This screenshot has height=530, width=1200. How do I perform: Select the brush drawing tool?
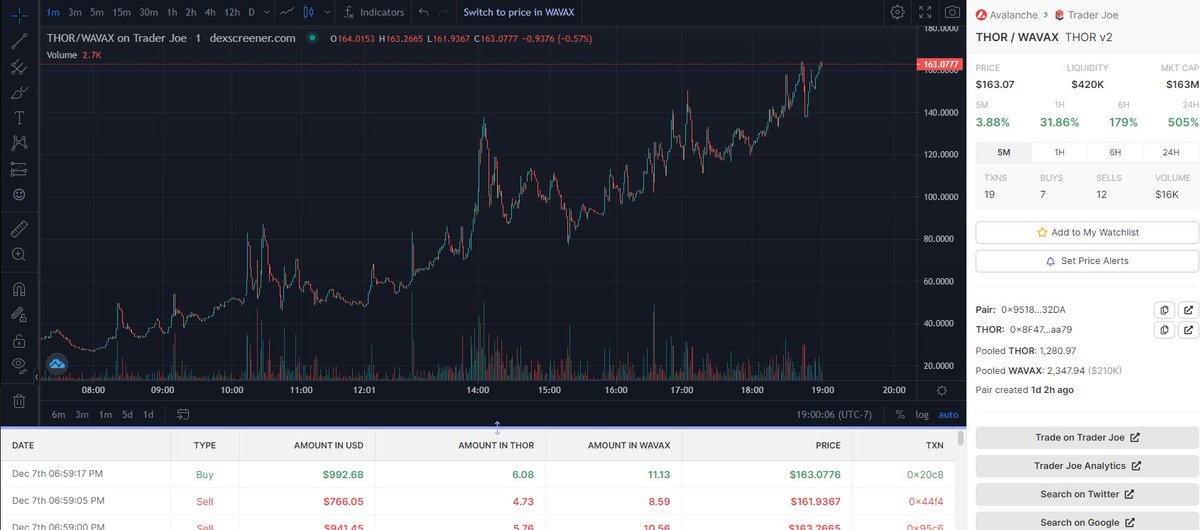[19, 92]
